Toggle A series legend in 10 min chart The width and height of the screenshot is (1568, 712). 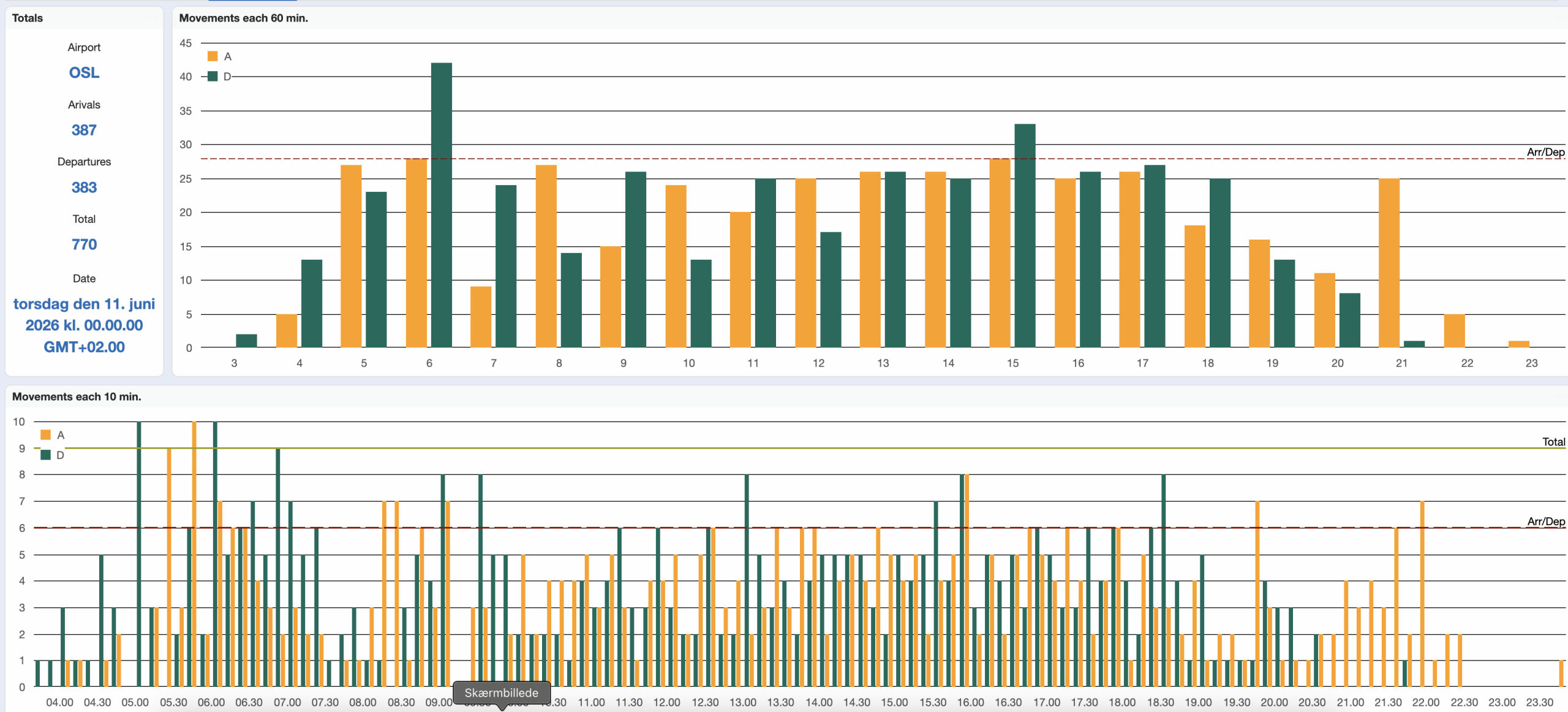(x=46, y=435)
